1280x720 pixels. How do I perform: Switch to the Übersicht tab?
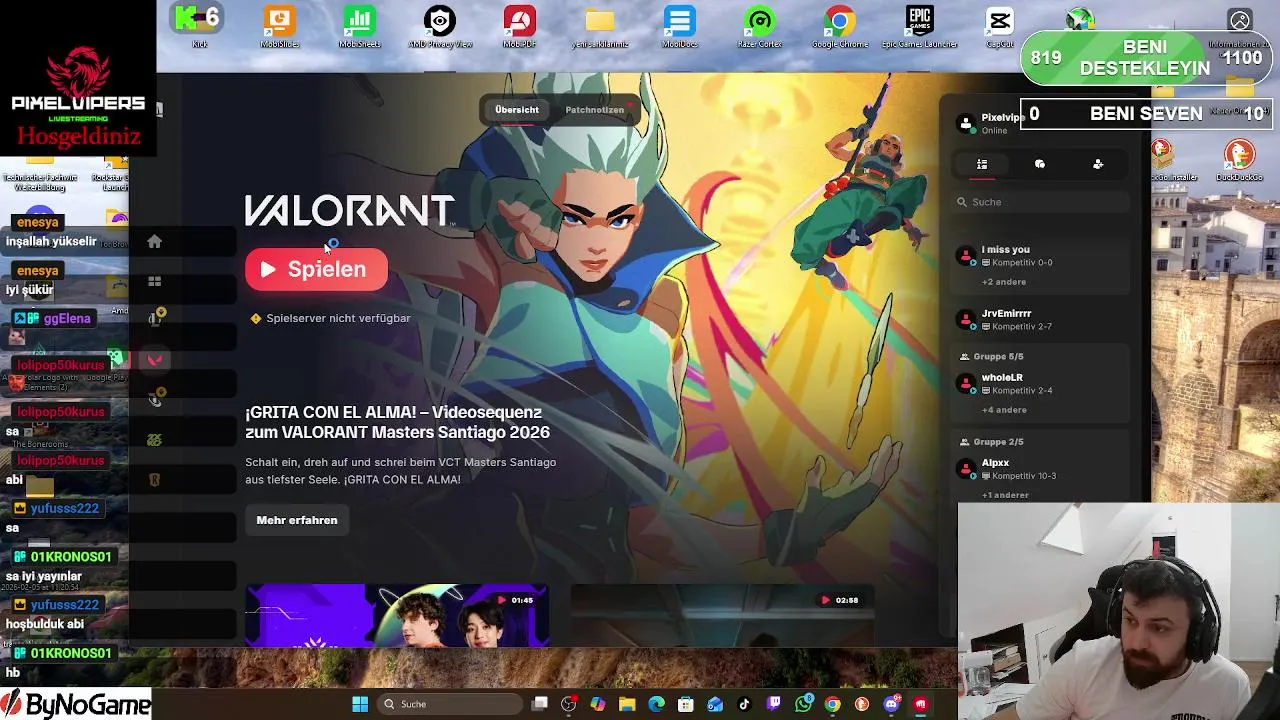coord(517,110)
